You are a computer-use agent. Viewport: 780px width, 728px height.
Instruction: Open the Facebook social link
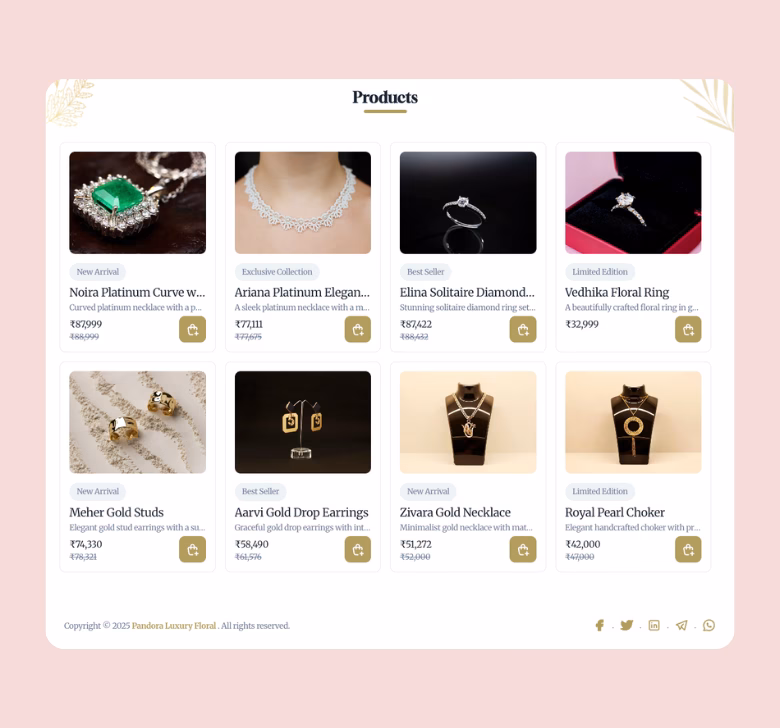[599, 625]
